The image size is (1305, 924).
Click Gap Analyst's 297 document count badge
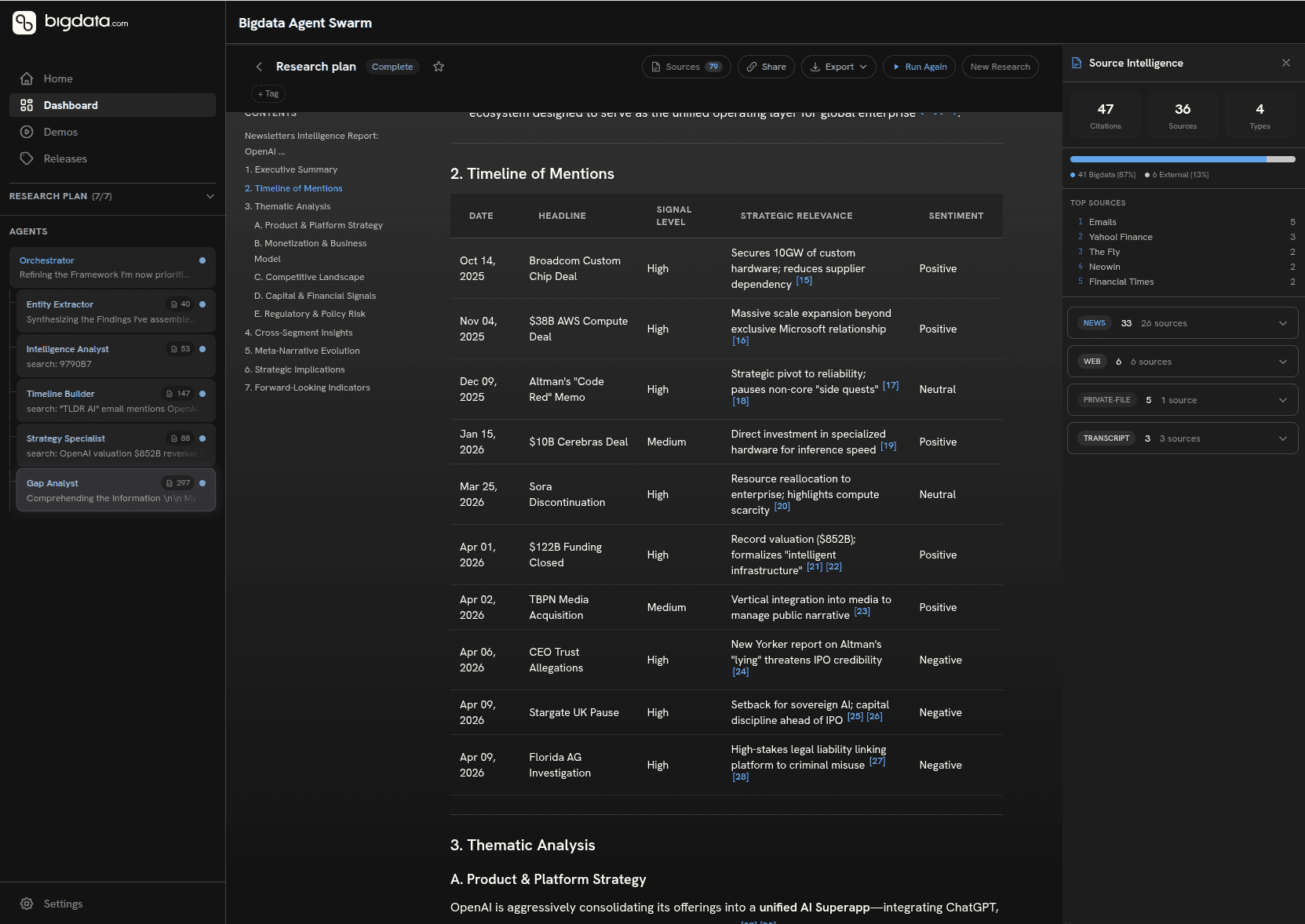[178, 483]
